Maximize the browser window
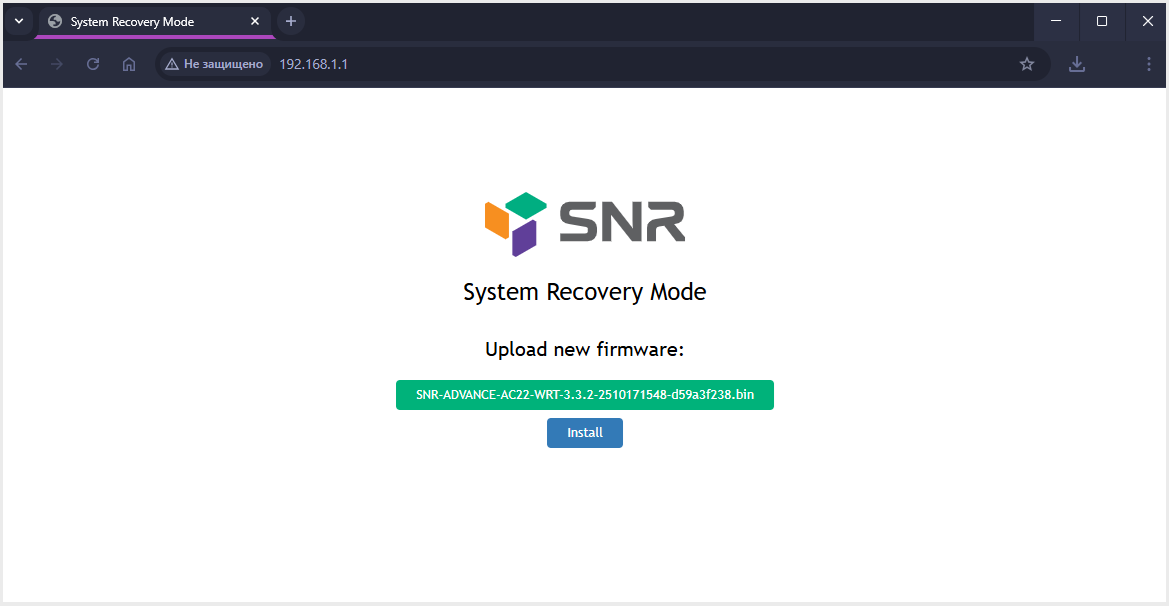Viewport: 1169px width, 606px height. [1102, 21]
